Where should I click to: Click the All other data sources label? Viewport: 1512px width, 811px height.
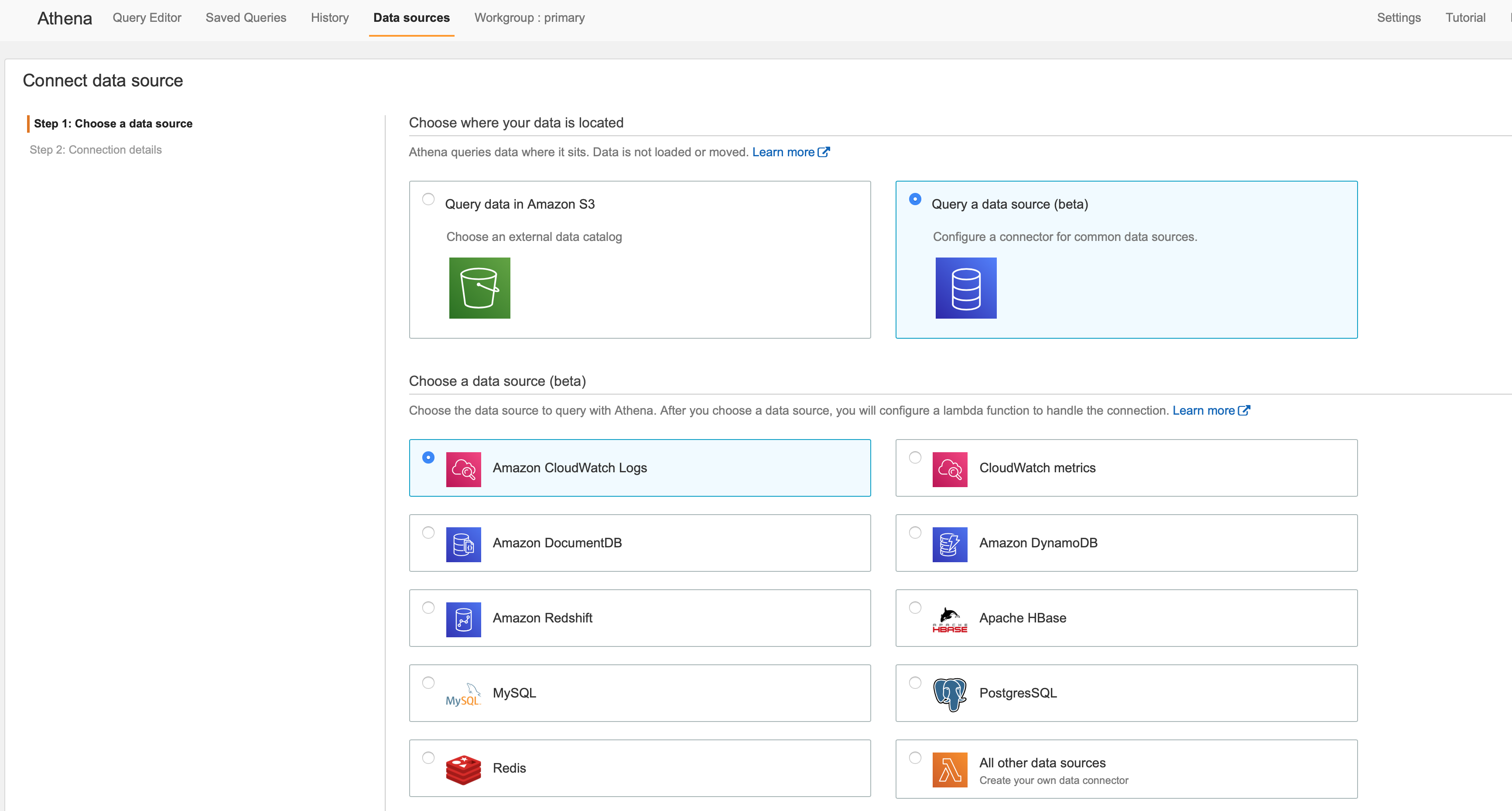pos(1043,763)
